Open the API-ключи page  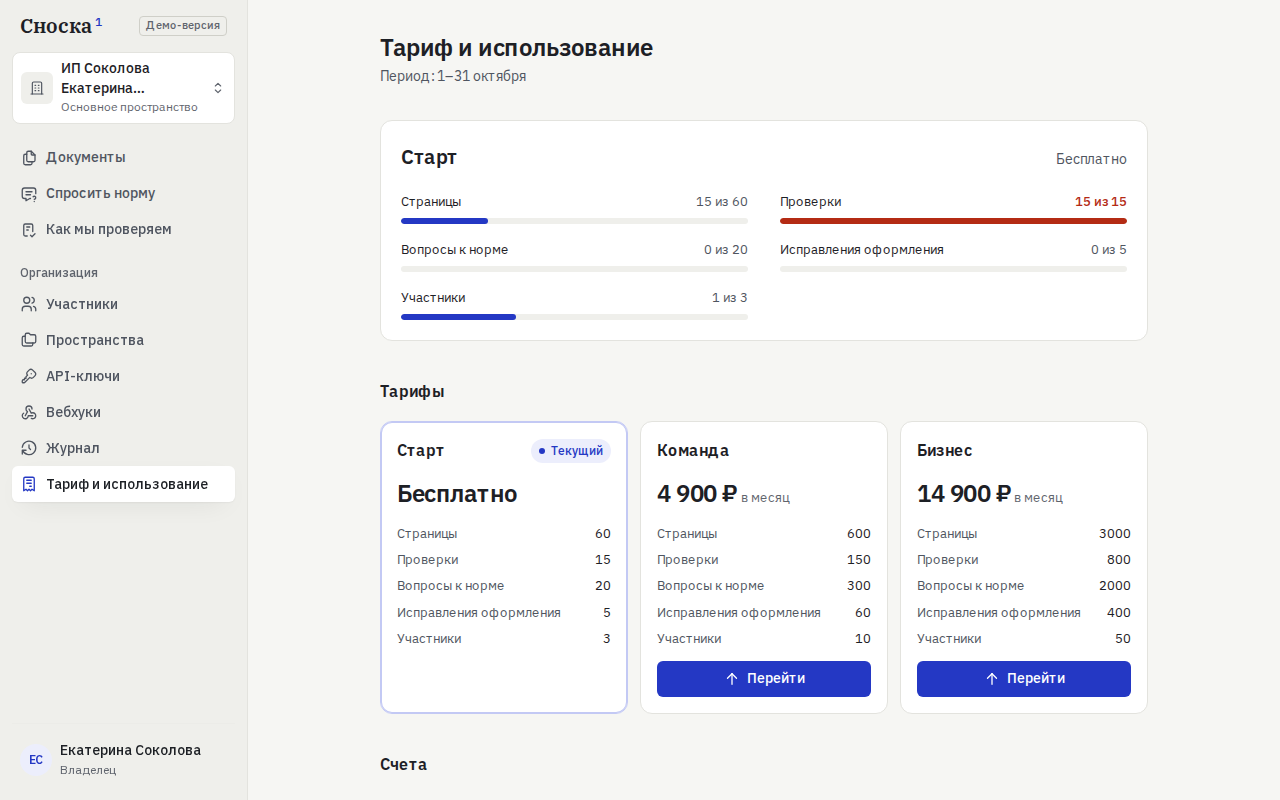pos(123,376)
